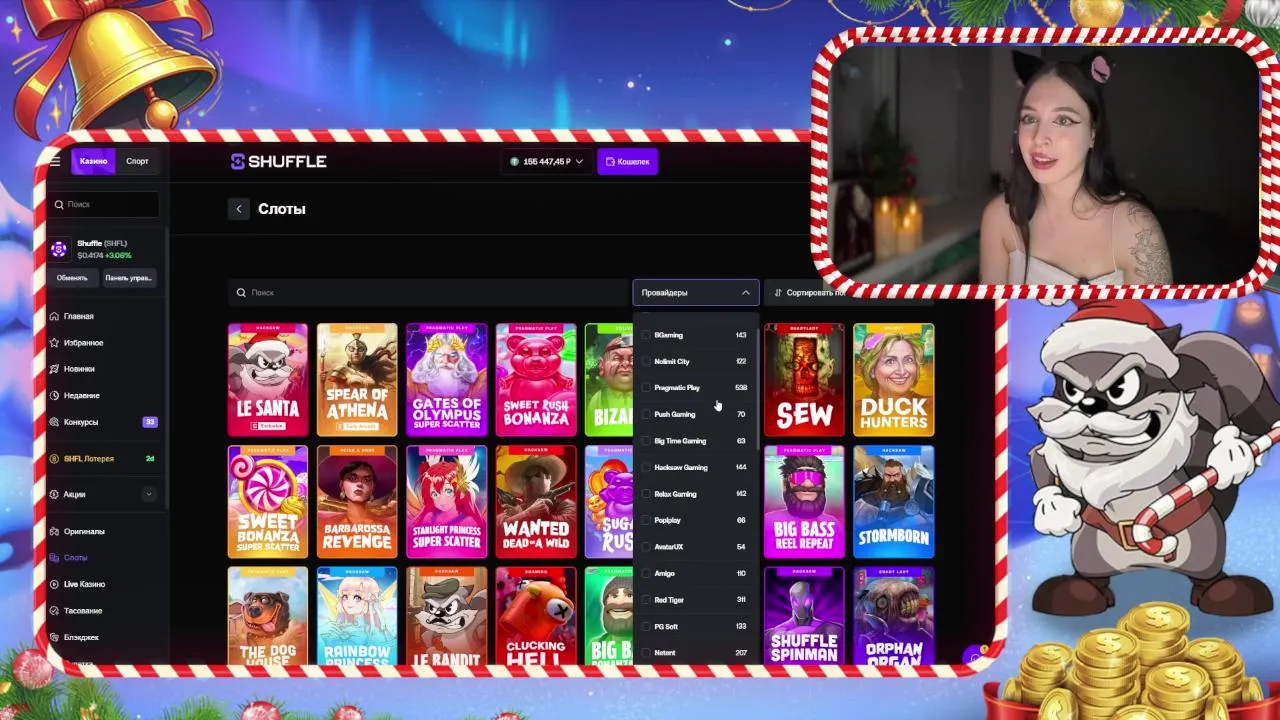Click the Кошелек wallet button
Image resolution: width=1280 pixels, height=720 pixels.
[628, 161]
